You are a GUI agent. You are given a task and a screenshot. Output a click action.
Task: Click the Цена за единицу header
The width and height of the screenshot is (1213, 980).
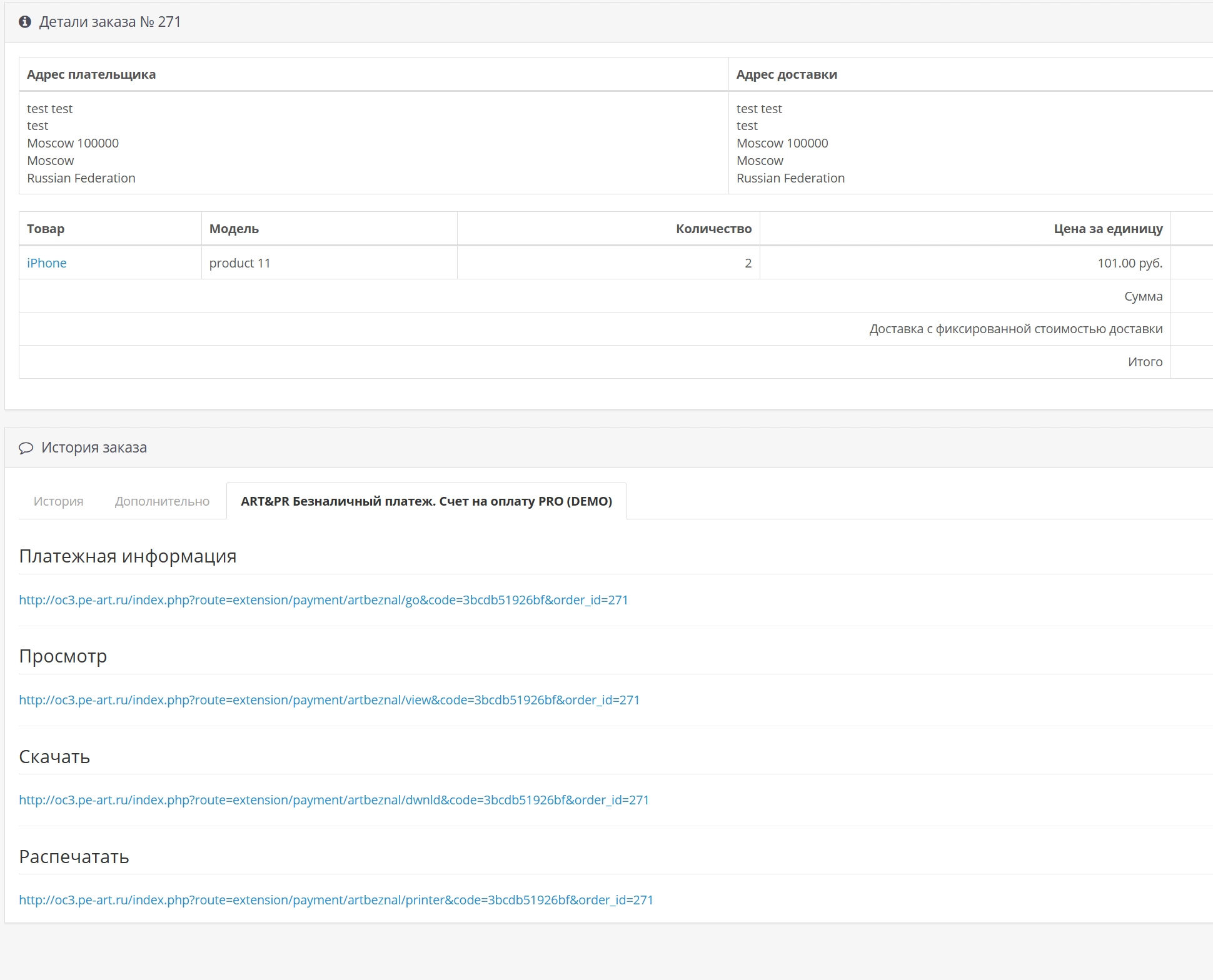pos(1108,229)
